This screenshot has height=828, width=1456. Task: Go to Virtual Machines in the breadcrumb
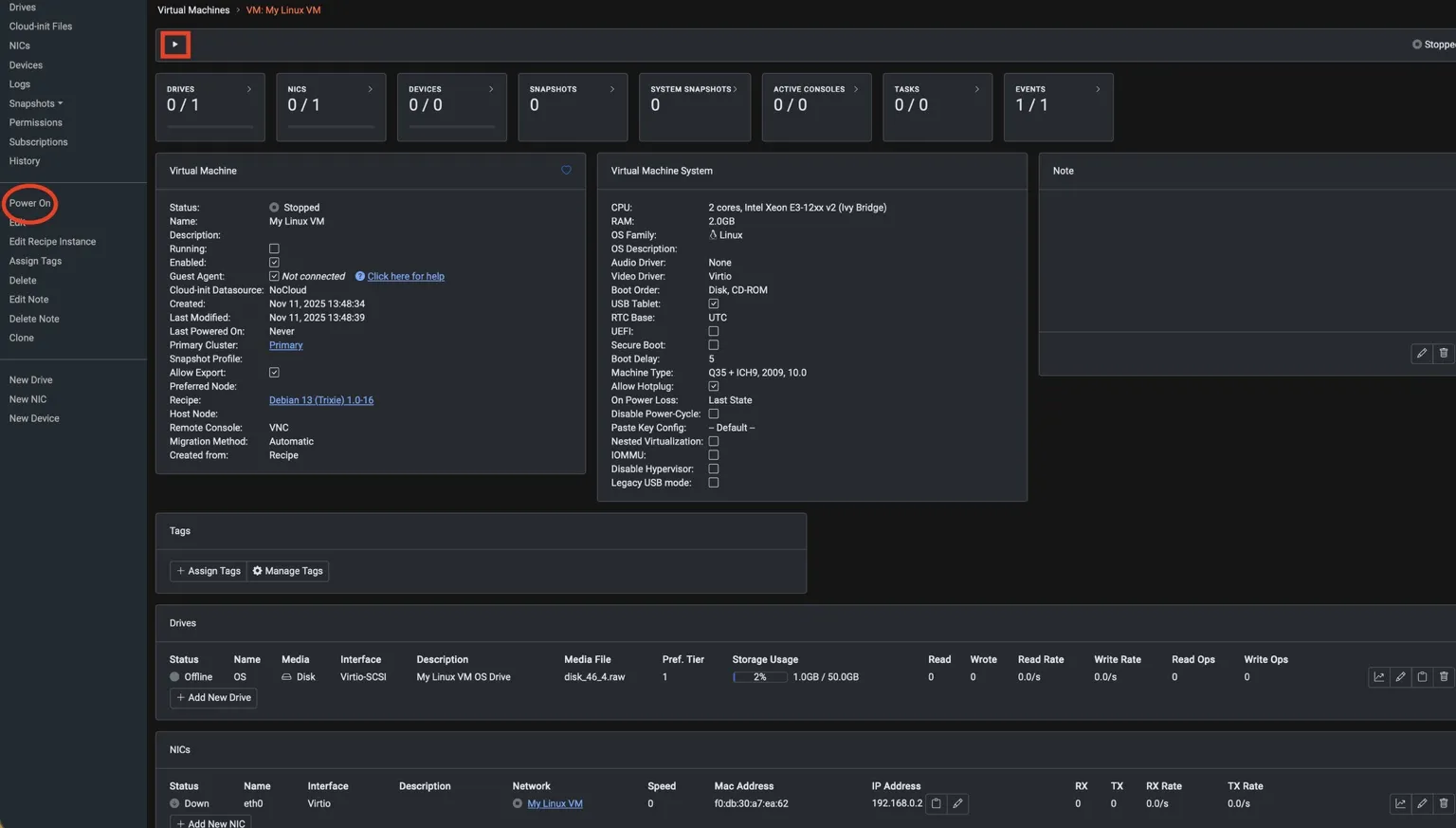193,10
